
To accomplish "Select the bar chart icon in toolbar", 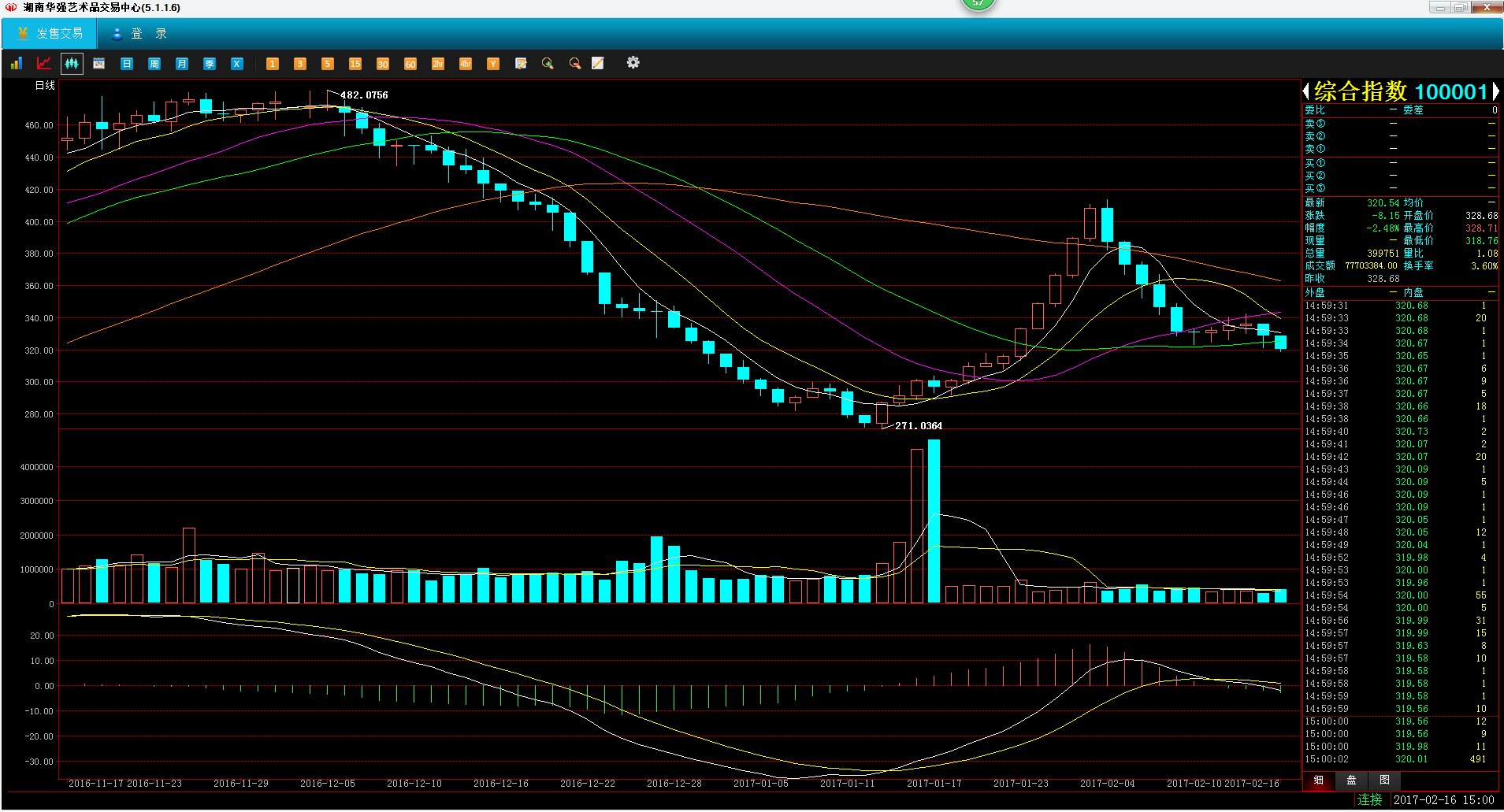I will [17, 63].
